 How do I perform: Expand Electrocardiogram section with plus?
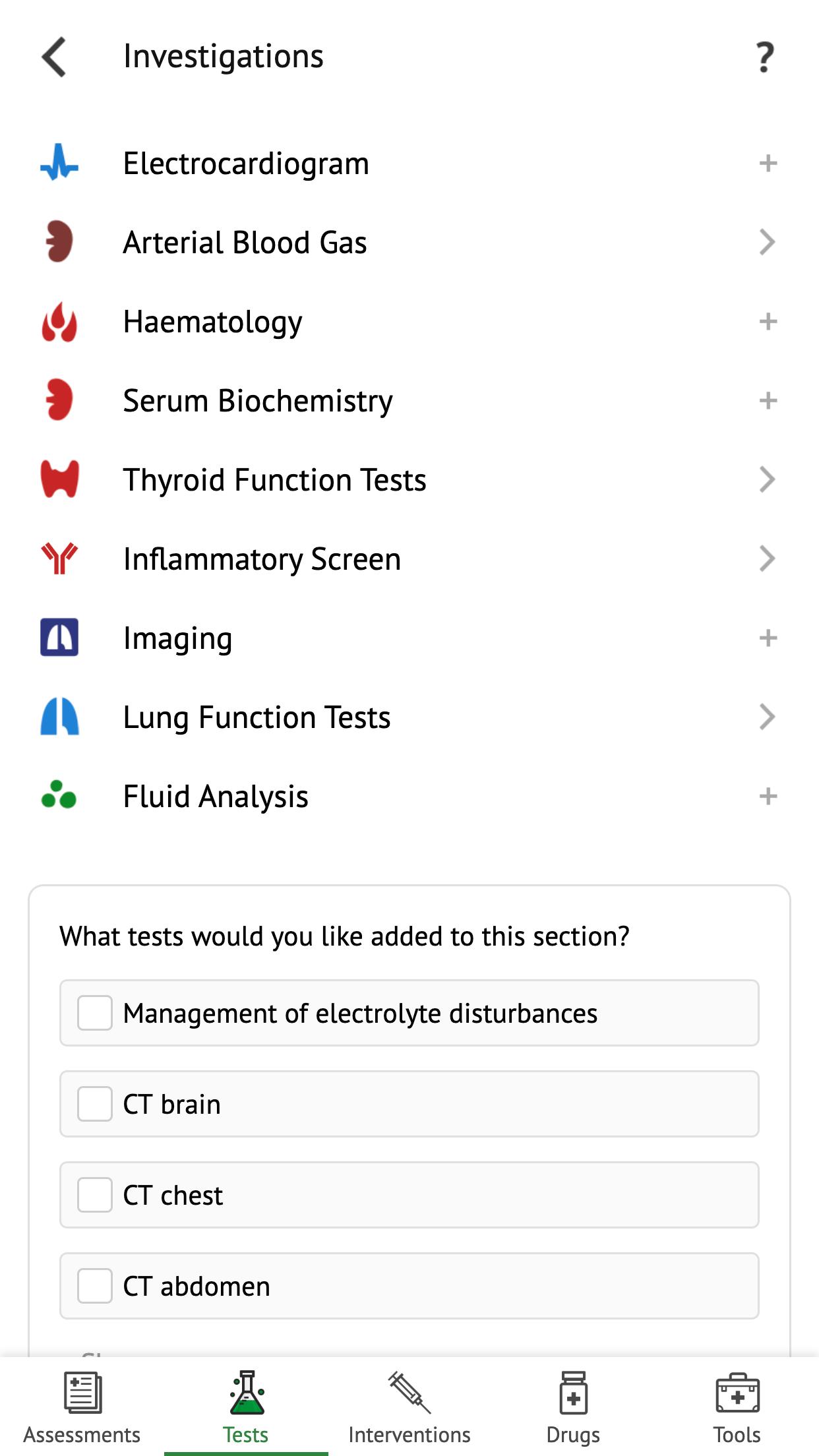point(768,163)
